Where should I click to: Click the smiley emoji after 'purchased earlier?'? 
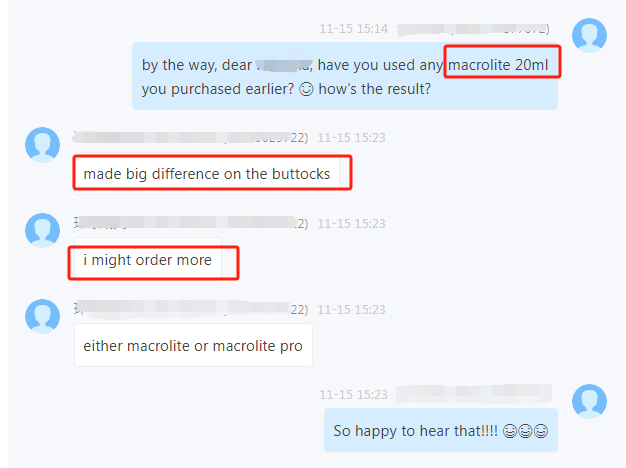(306, 89)
